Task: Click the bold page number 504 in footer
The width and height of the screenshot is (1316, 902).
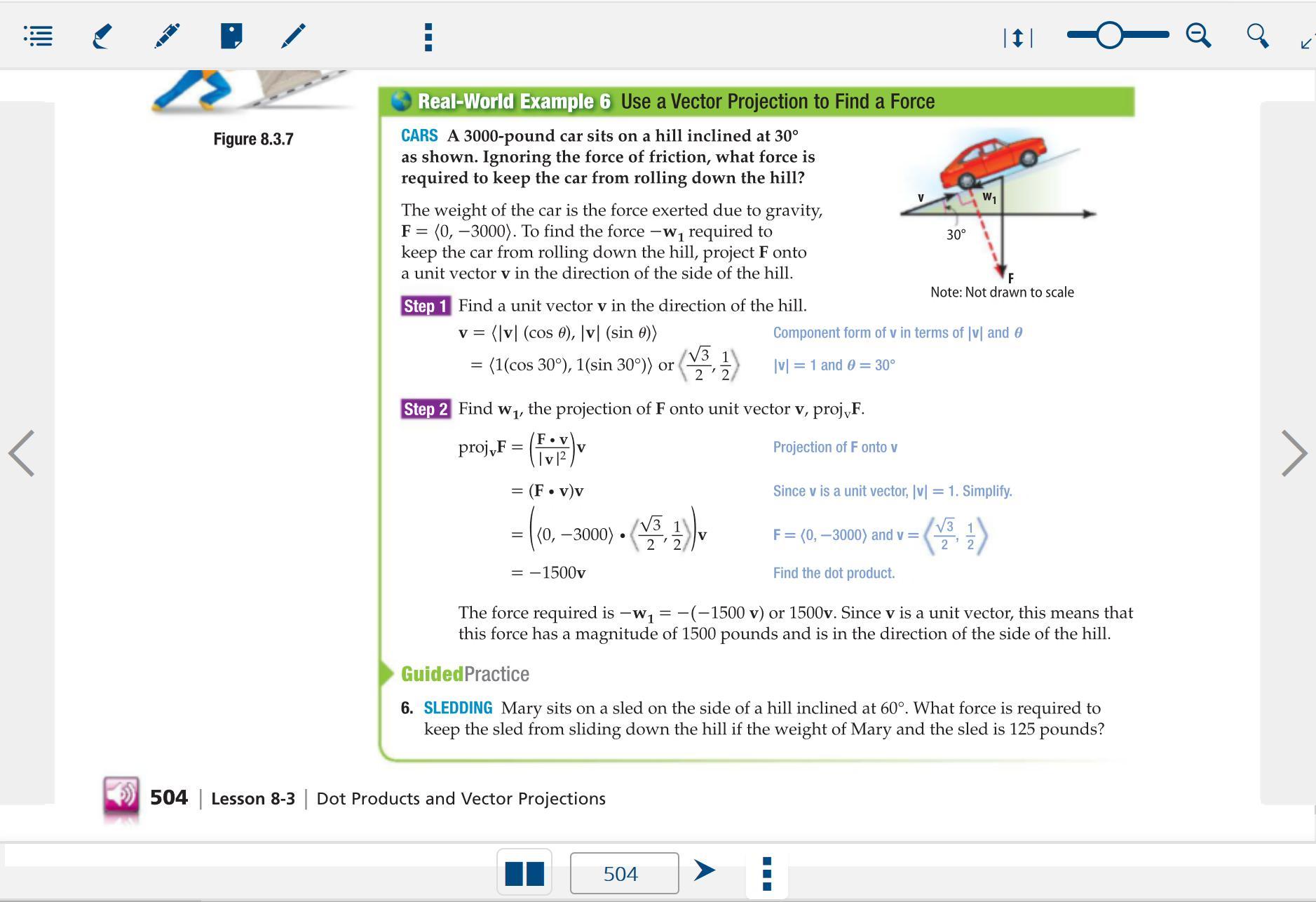Action: click(x=169, y=798)
